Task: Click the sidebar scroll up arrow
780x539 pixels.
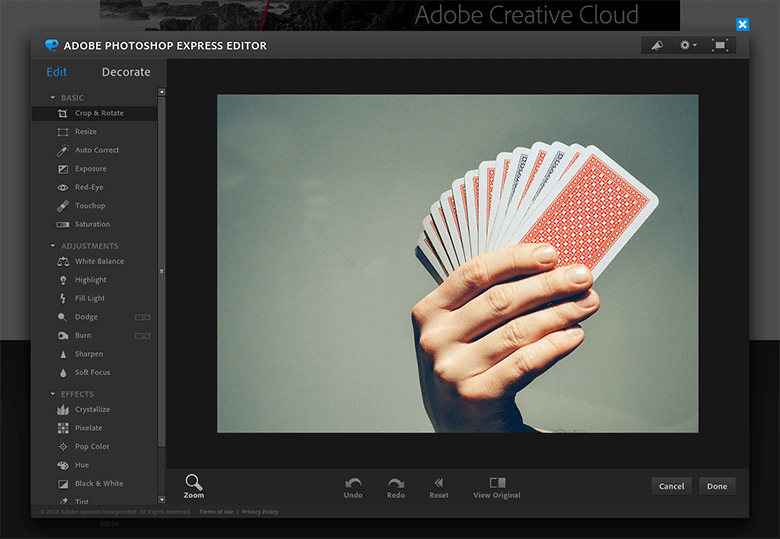Action: point(162,92)
